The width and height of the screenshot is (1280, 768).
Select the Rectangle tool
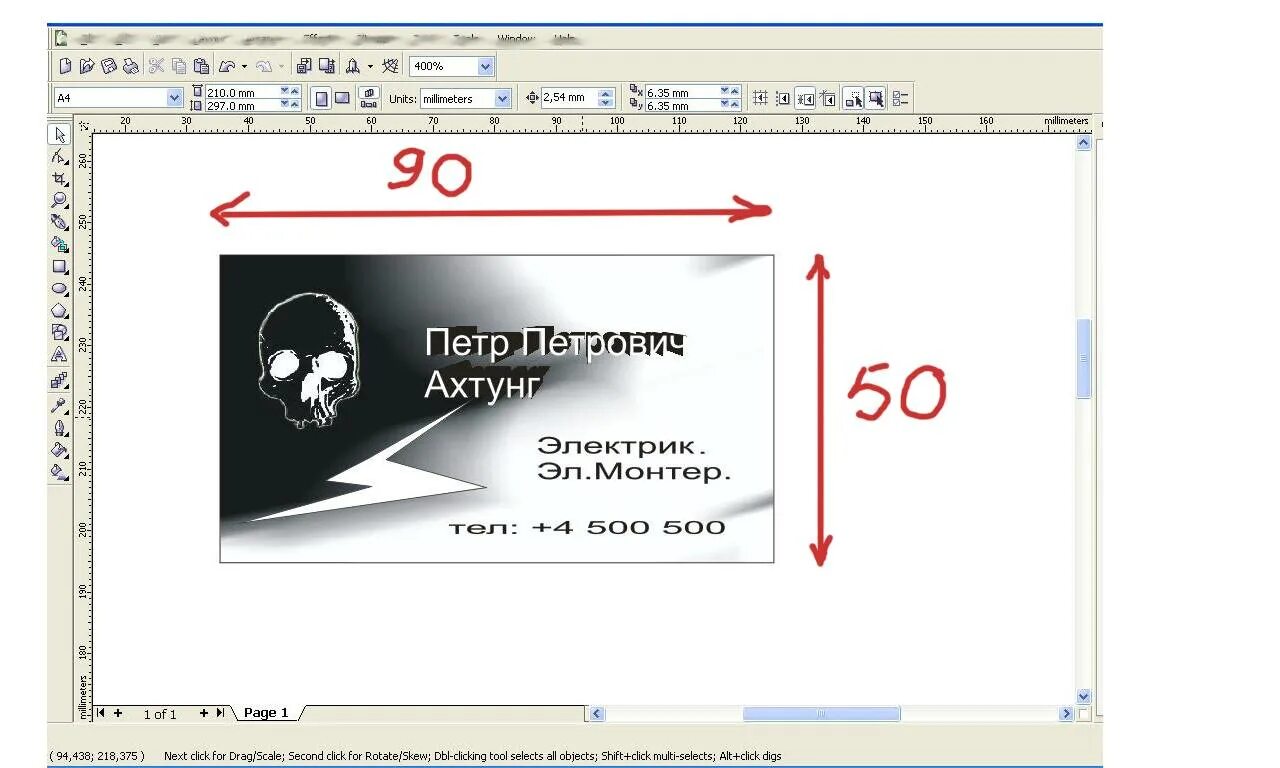pyautogui.click(x=60, y=267)
